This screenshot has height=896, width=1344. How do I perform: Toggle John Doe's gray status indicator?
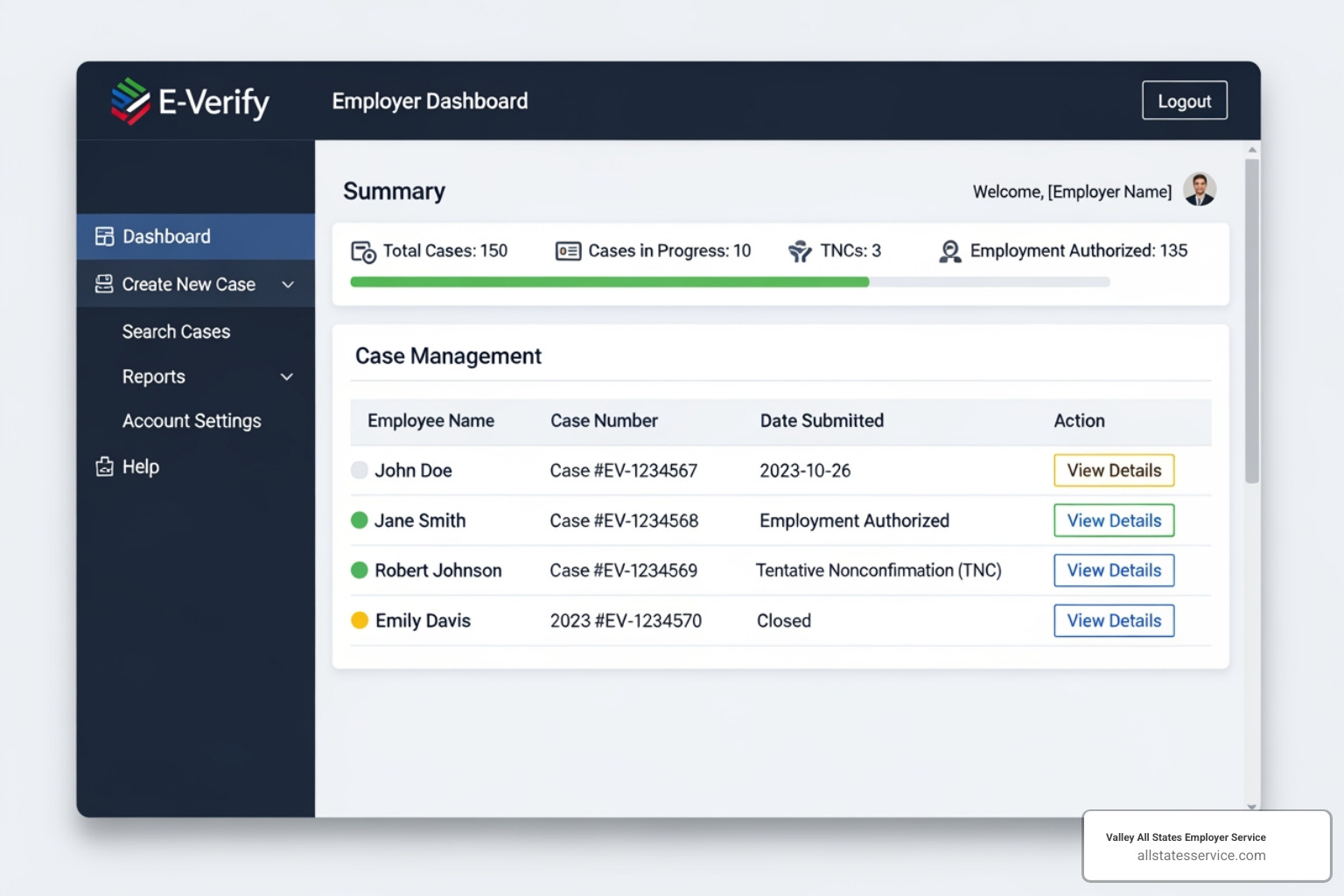pyautogui.click(x=359, y=470)
